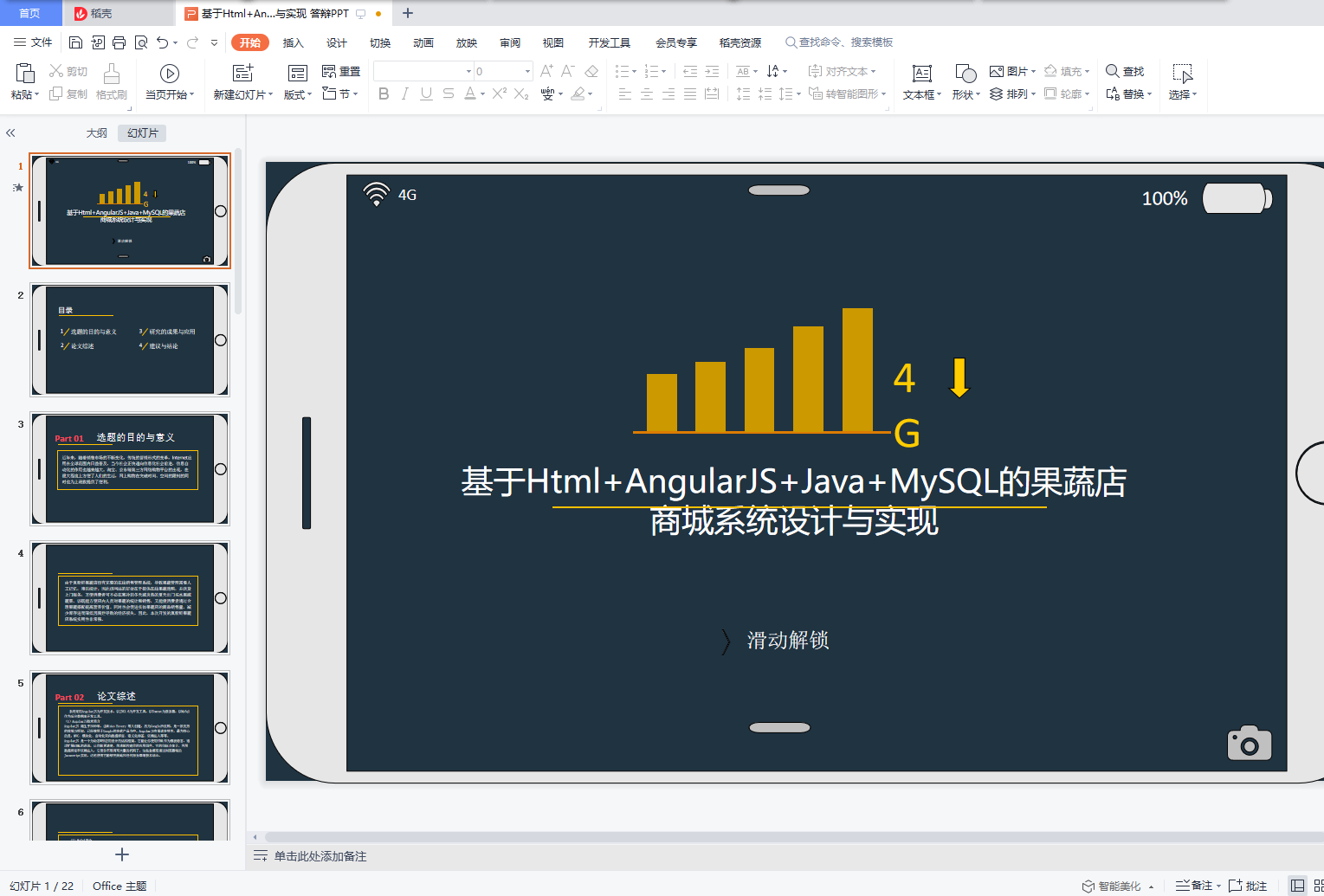Viewport: 1324px width, 896px height.
Task: Click the command search box (查找命令、搜索模板)
Action: pyautogui.click(x=839, y=42)
